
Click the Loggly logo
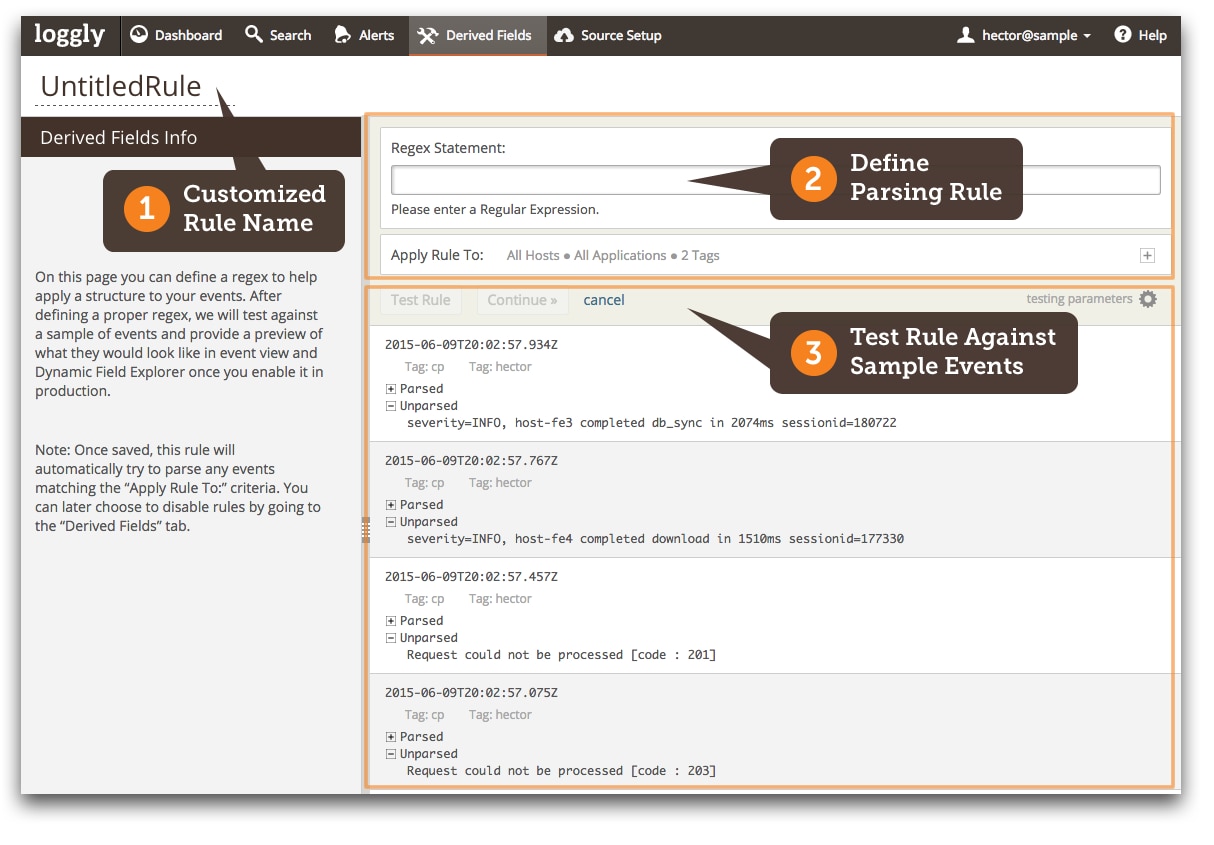[x=69, y=34]
